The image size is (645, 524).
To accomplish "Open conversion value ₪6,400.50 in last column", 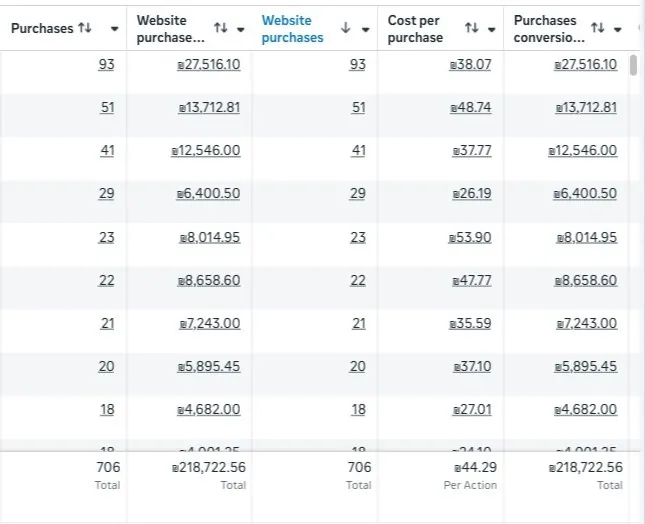I will [x=585, y=194].
